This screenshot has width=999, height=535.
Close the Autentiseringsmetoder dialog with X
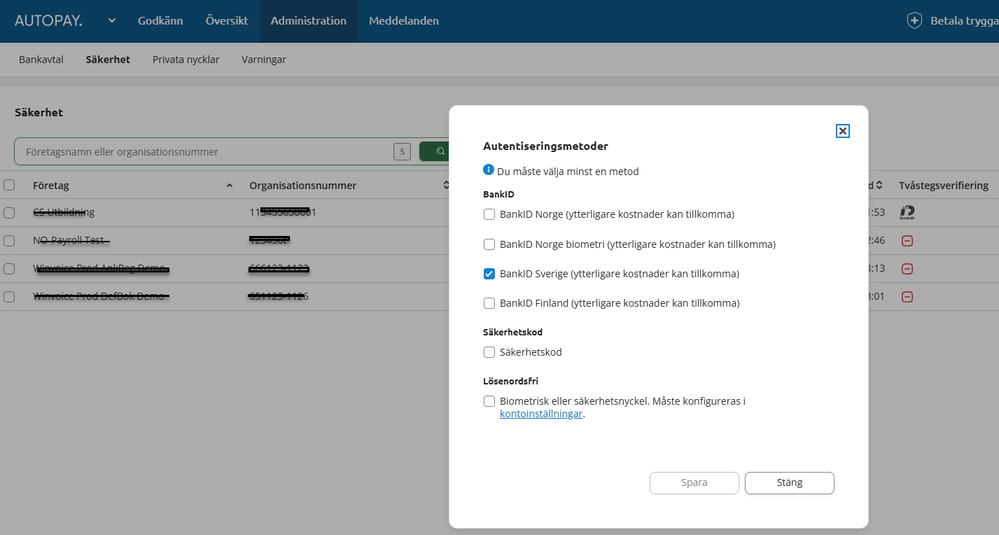pos(842,131)
